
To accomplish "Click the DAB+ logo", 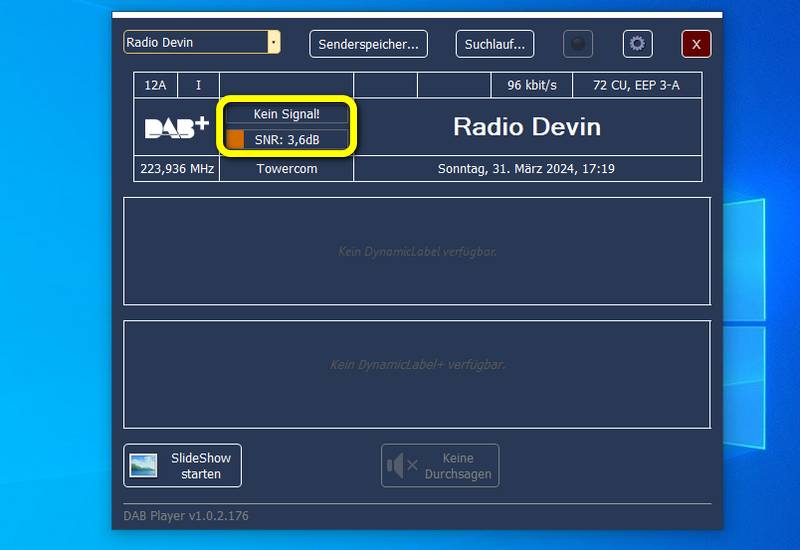I will point(177,128).
